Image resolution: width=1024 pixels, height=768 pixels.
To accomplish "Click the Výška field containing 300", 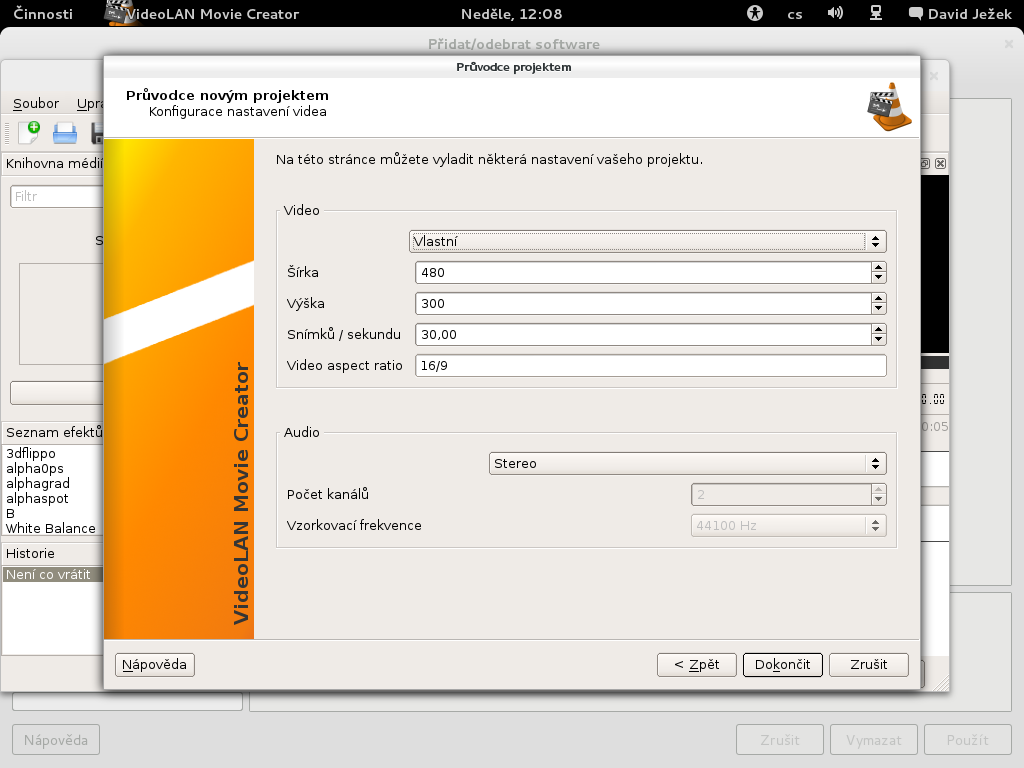I will (643, 304).
